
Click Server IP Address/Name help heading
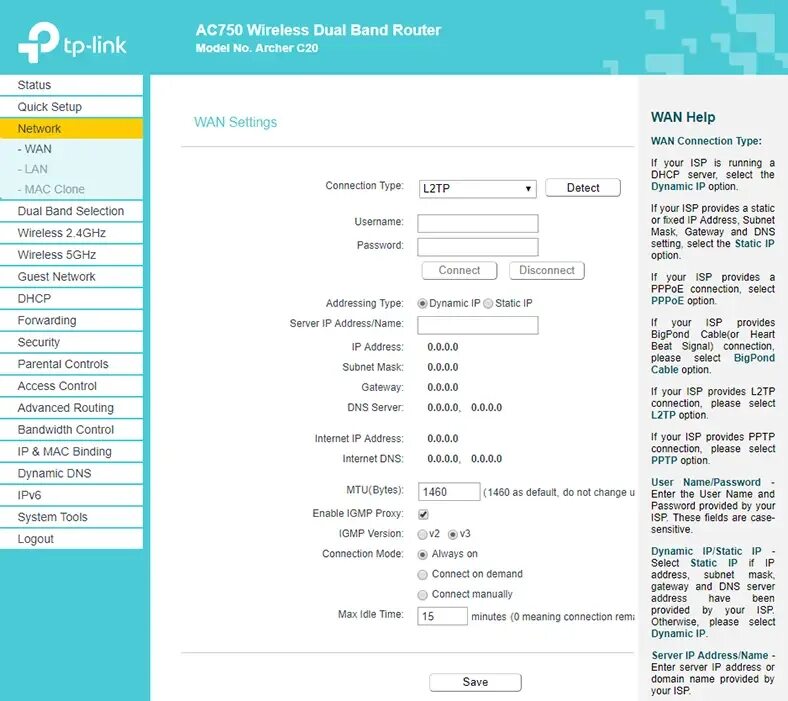click(x=710, y=655)
